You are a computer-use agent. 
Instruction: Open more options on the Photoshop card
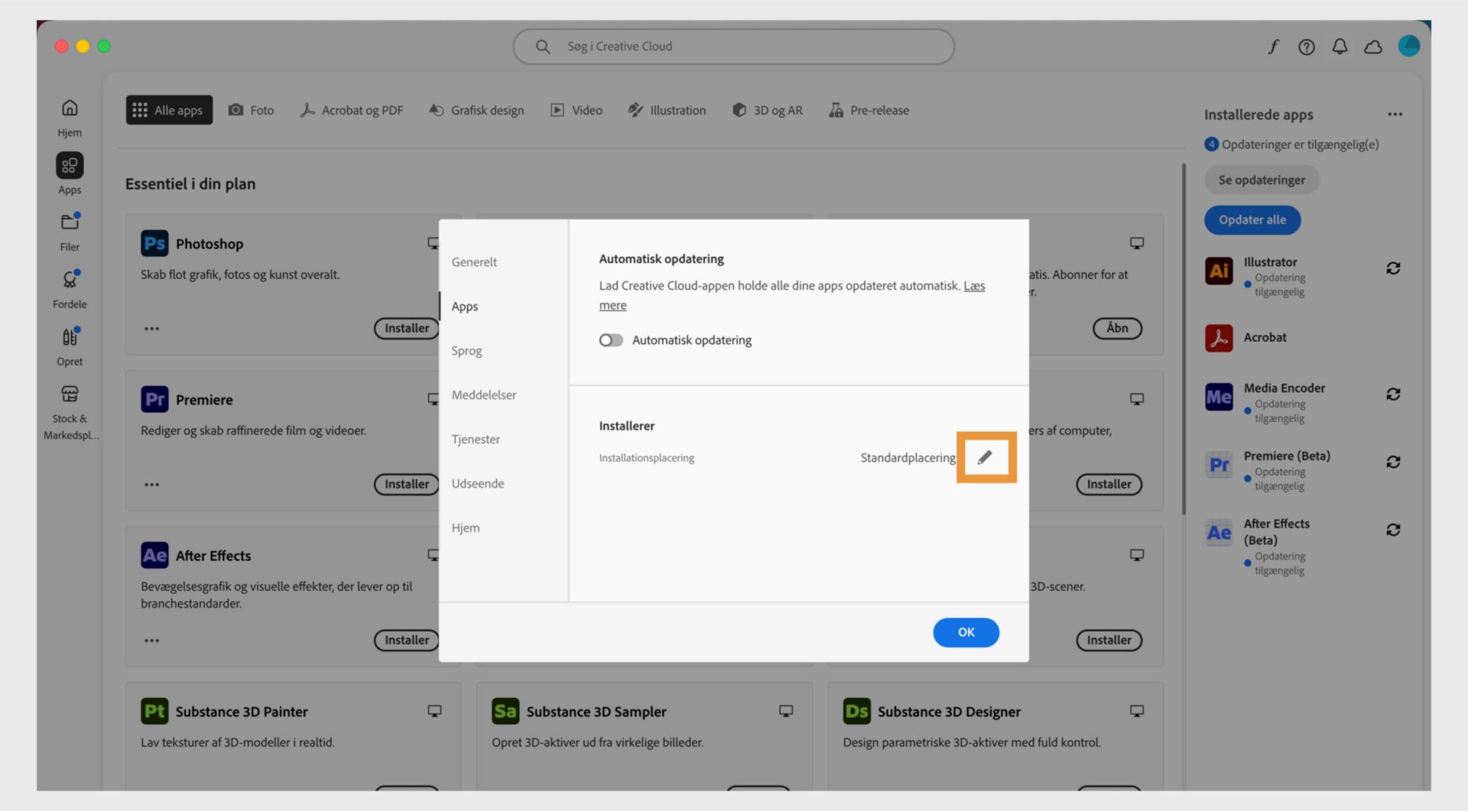click(x=152, y=329)
